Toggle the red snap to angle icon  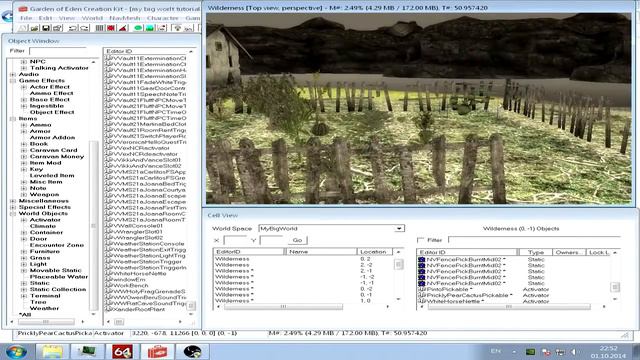111,28
